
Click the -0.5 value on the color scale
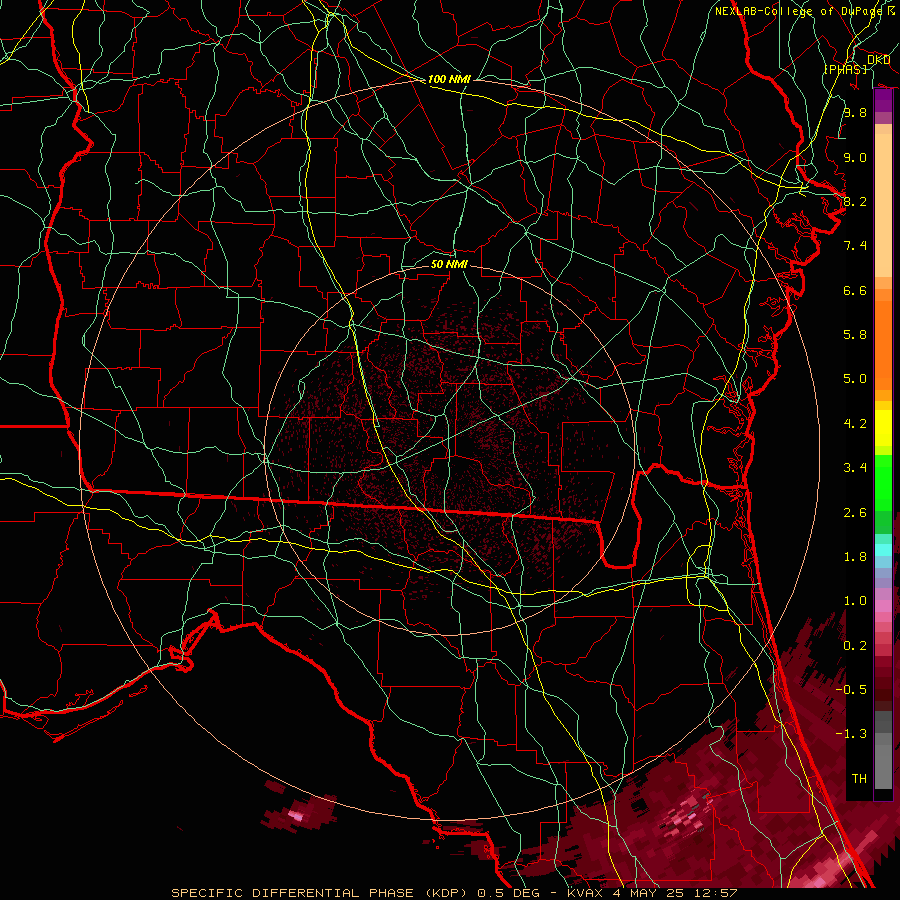click(x=851, y=690)
